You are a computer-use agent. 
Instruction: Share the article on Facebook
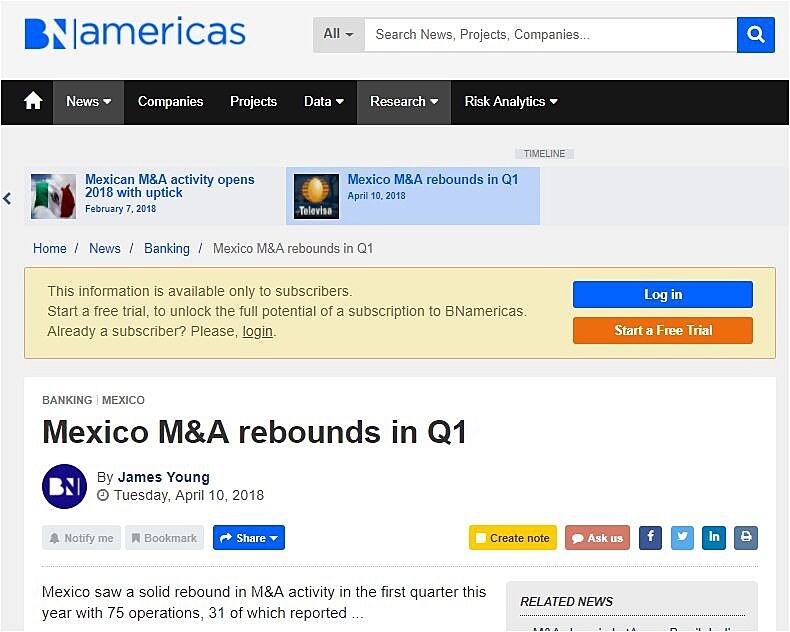[x=650, y=537]
